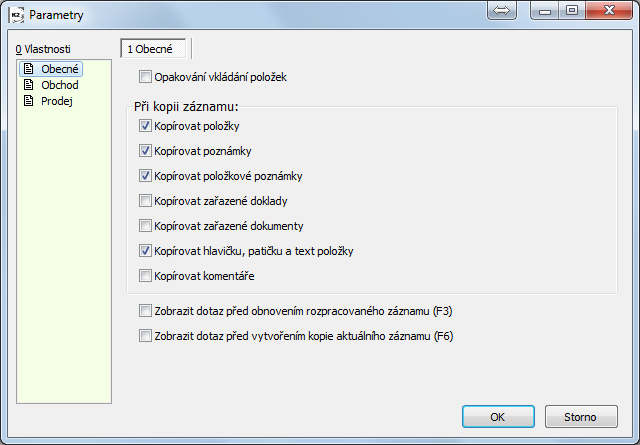Click the document icon beside Obecné
Screen dimensions: 640x445
(29, 69)
